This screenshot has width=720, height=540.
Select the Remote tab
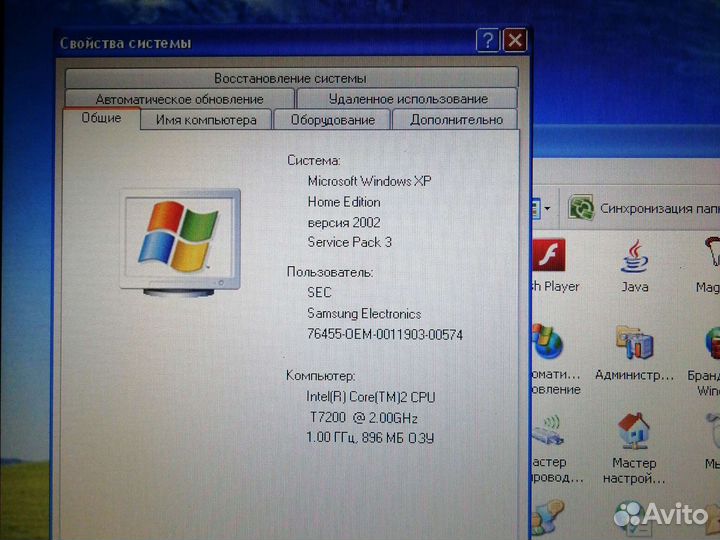click(407, 99)
